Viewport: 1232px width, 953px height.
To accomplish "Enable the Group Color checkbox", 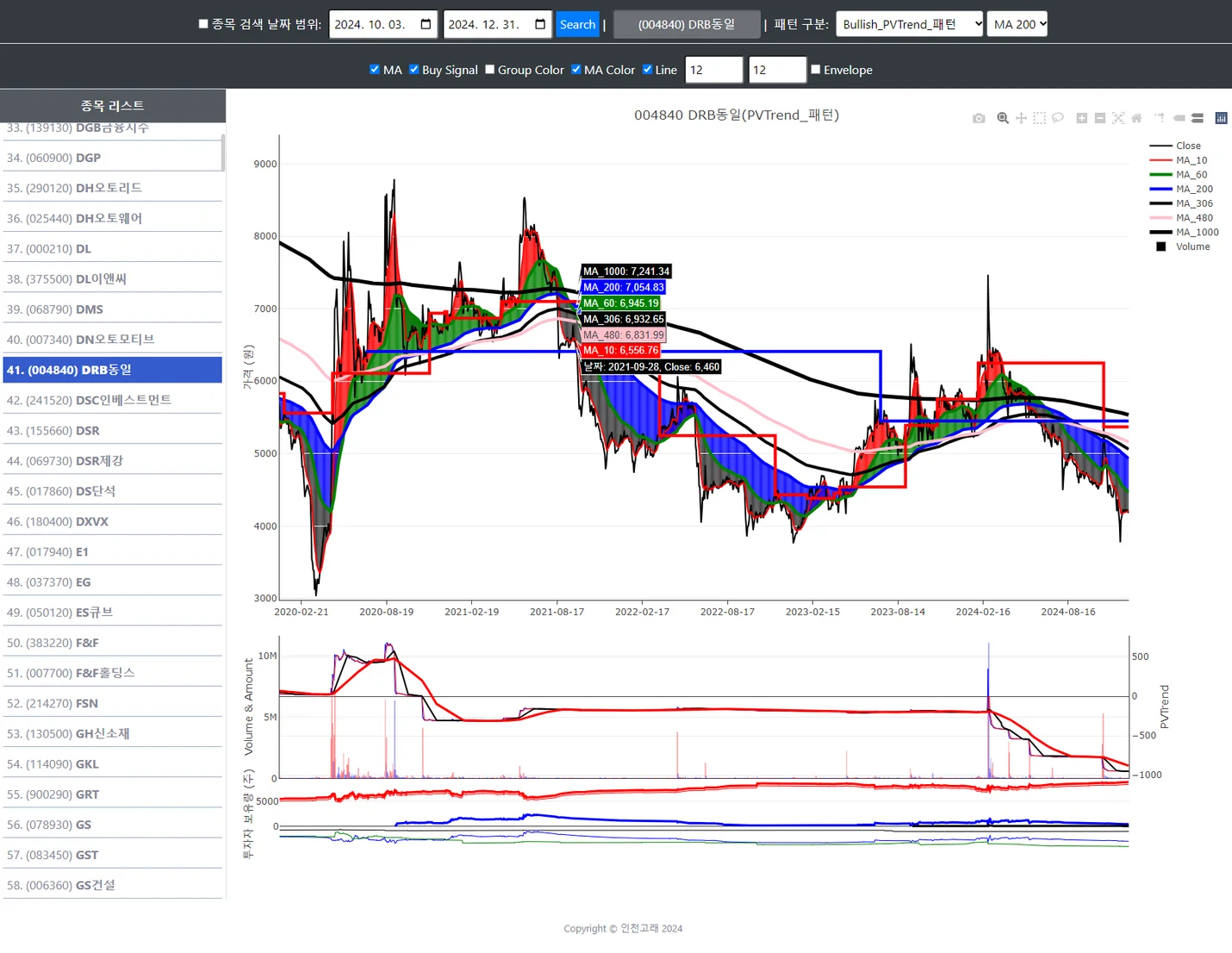I will tap(489, 70).
